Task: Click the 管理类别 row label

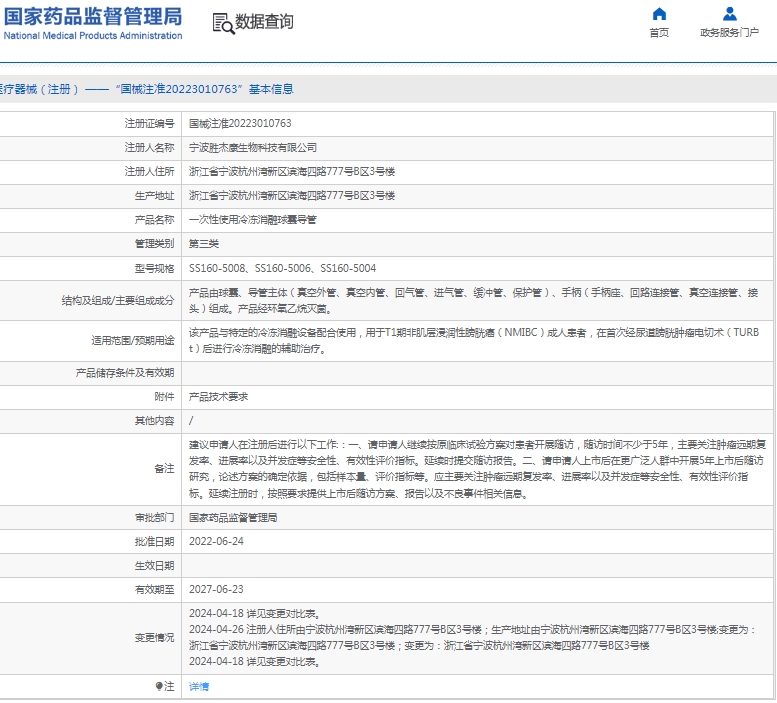Action: [x=155, y=244]
